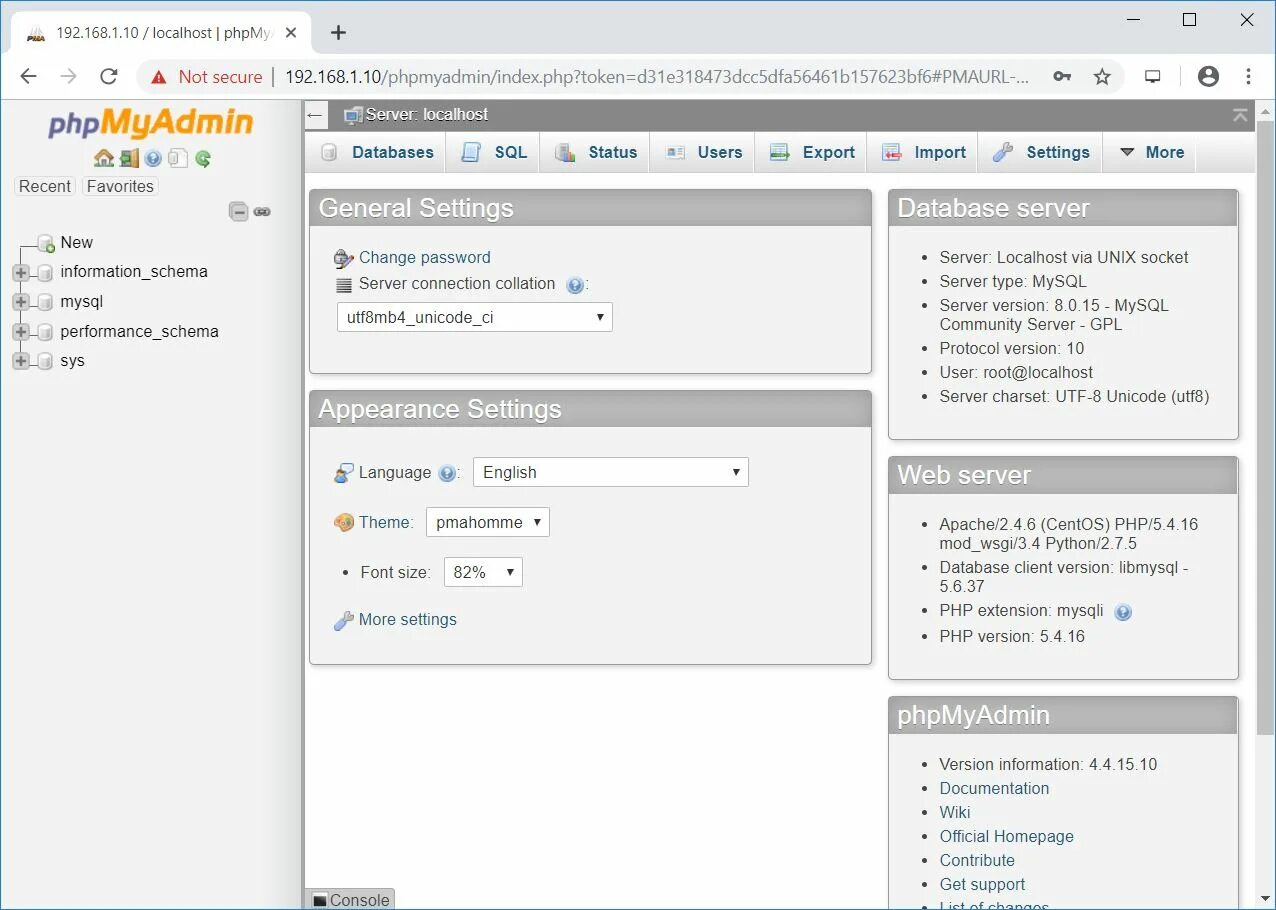Click the information_schema database cylinder icon

pyautogui.click(x=44, y=273)
